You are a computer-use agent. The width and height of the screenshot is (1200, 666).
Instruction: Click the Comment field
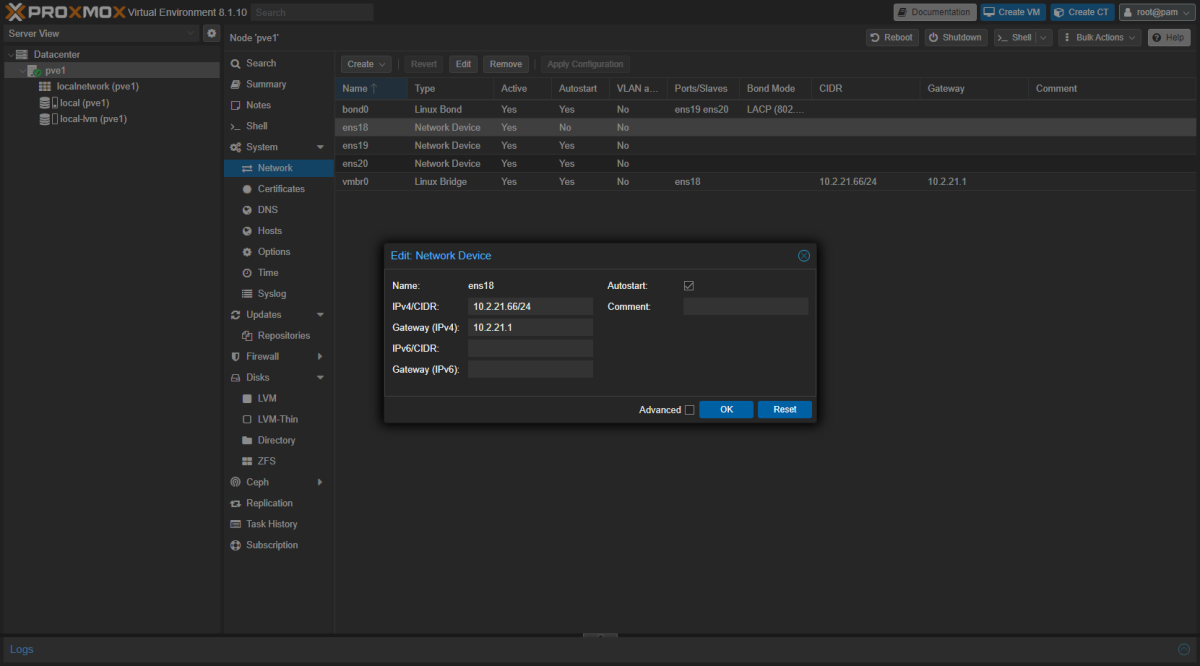[x=746, y=307]
